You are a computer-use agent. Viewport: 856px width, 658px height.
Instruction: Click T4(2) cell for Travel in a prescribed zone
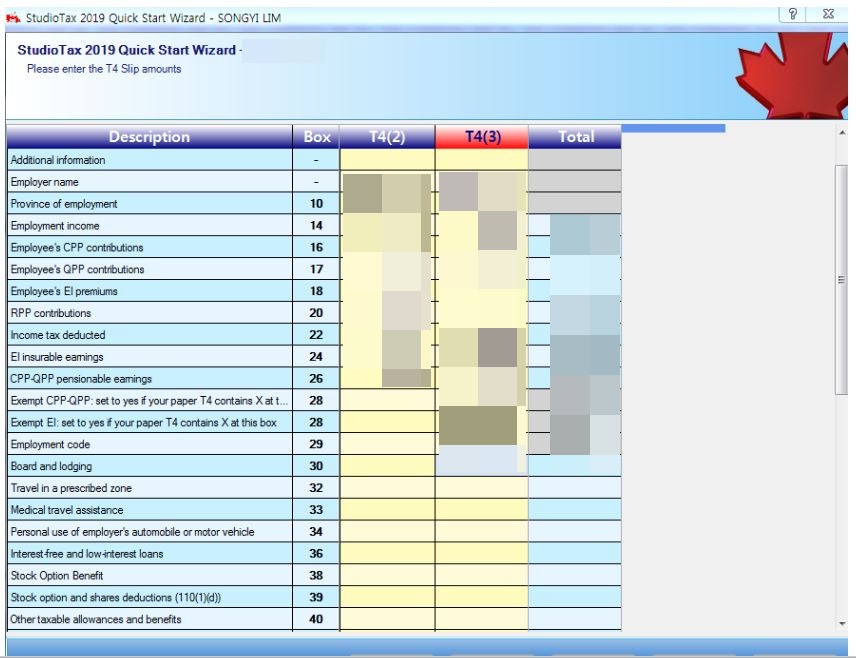tap(387, 488)
